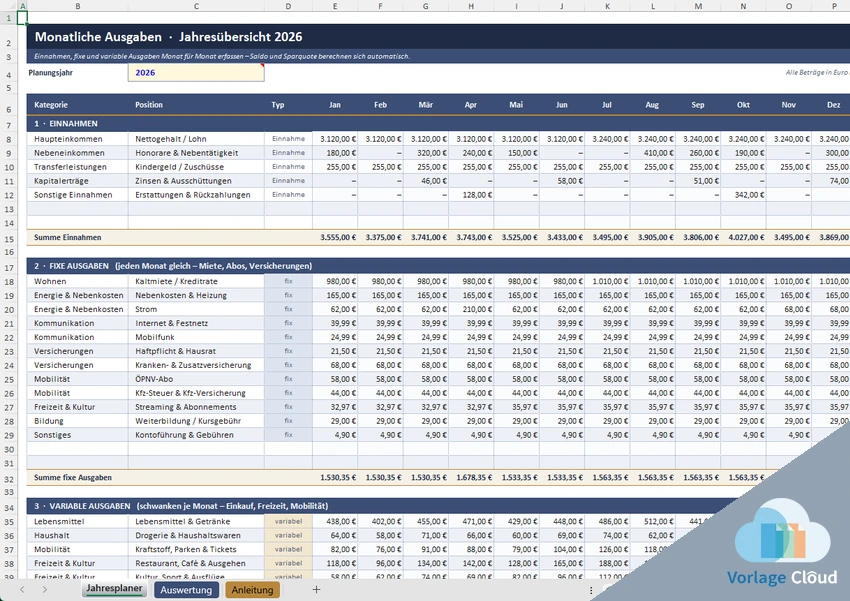850x601 pixels.
Task: Select column H header
Action: (x=471, y=7)
